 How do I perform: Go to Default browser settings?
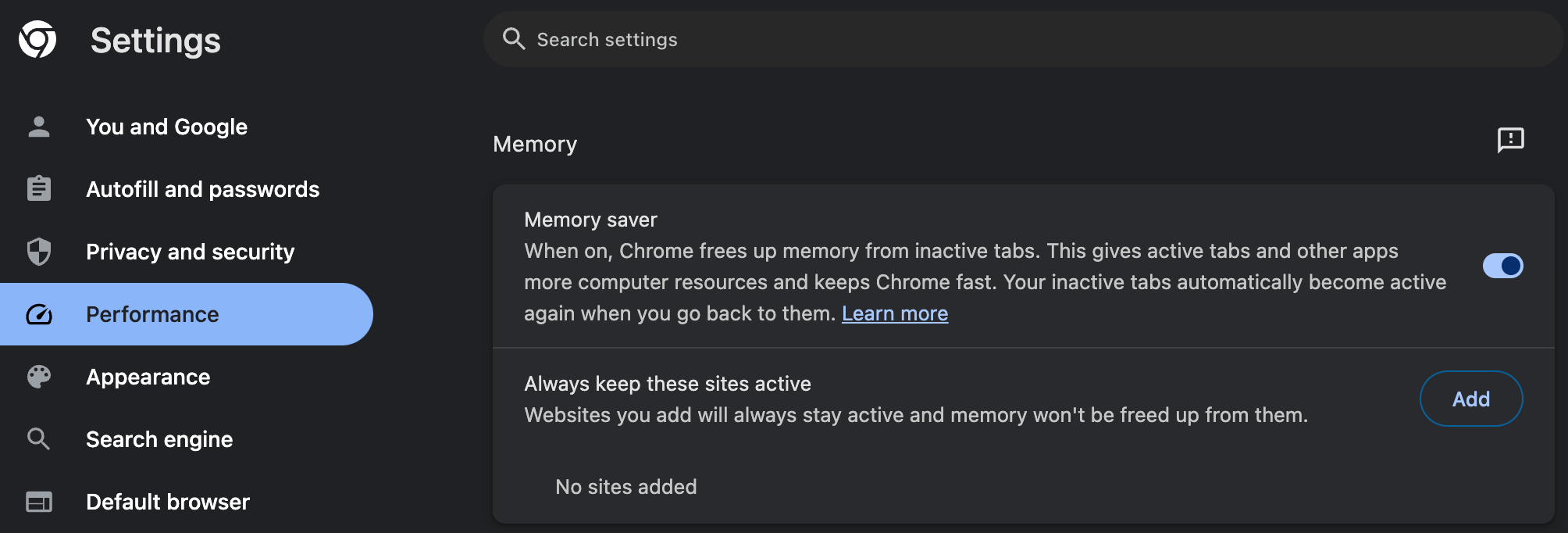click(168, 502)
